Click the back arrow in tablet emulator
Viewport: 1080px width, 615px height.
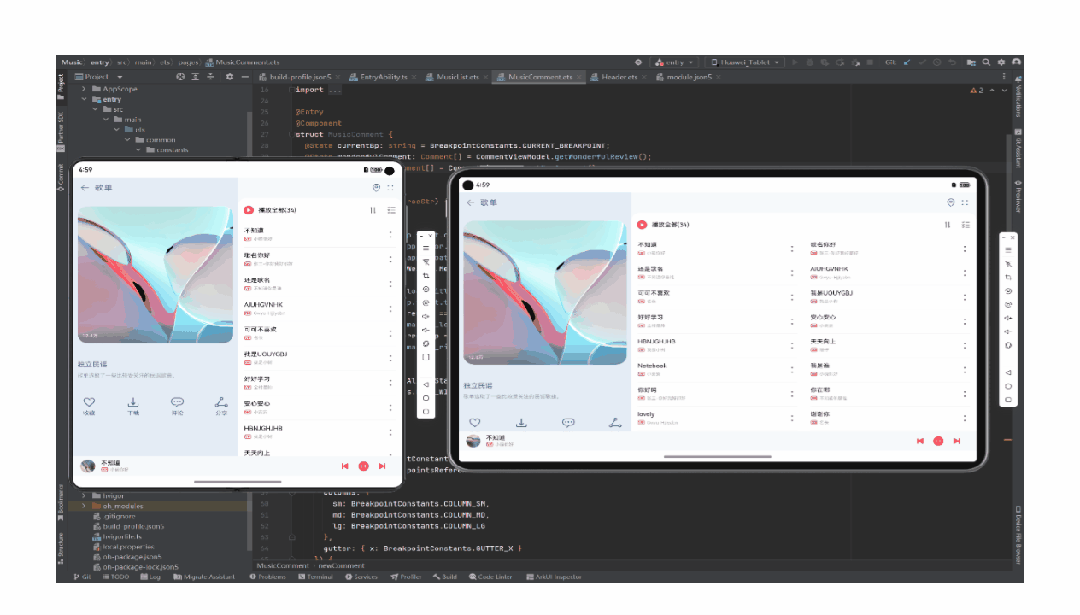[470, 202]
